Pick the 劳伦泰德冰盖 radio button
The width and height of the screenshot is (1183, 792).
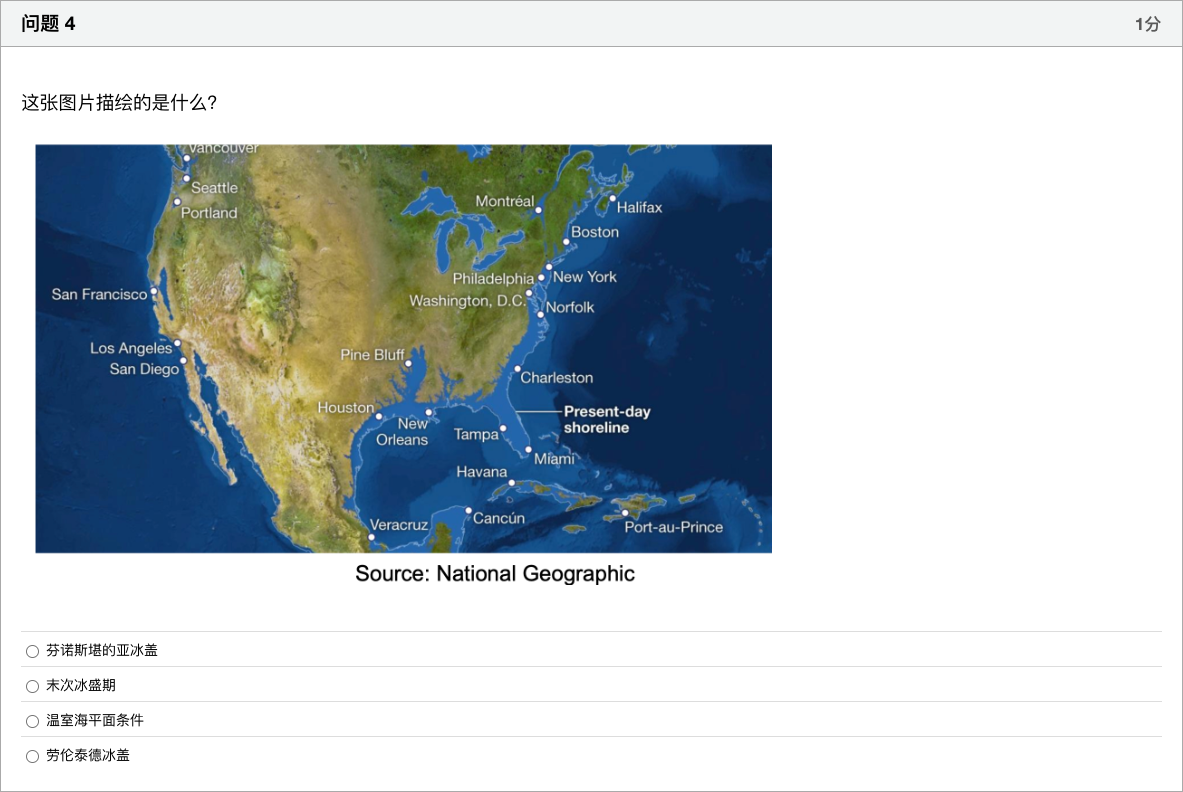(x=32, y=756)
